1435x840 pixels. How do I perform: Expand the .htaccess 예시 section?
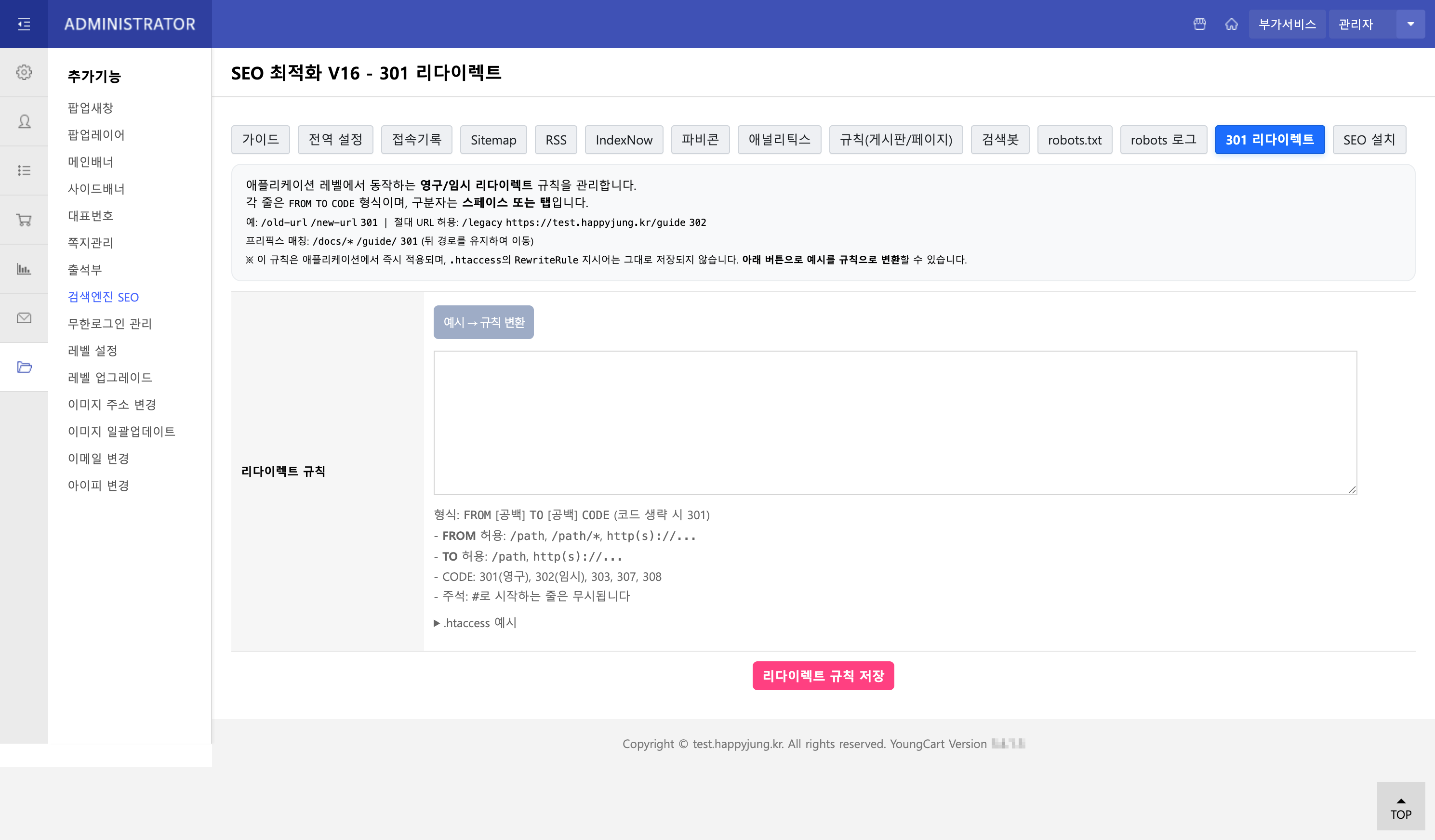point(477,623)
